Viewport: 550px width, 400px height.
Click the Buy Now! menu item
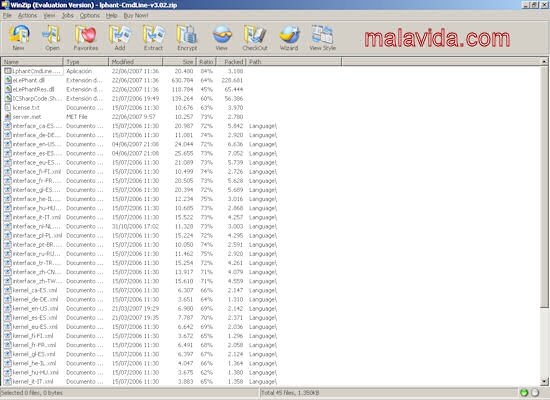pyautogui.click(x=136, y=15)
